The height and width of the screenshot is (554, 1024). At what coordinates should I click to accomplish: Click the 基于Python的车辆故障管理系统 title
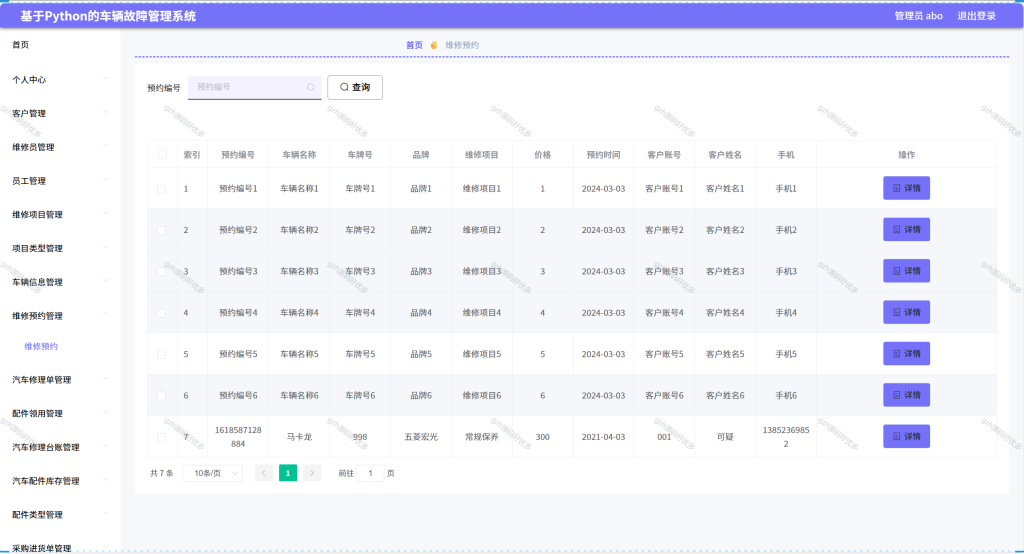tap(108, 16)
